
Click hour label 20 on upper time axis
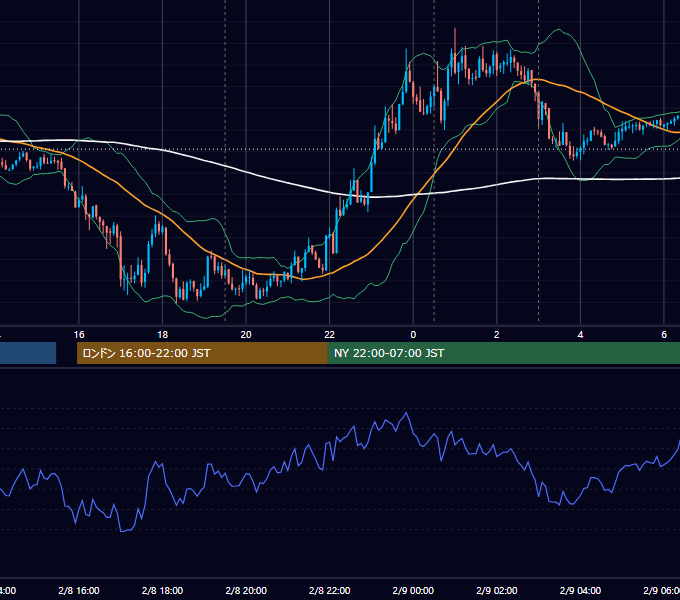click(246, 335)
